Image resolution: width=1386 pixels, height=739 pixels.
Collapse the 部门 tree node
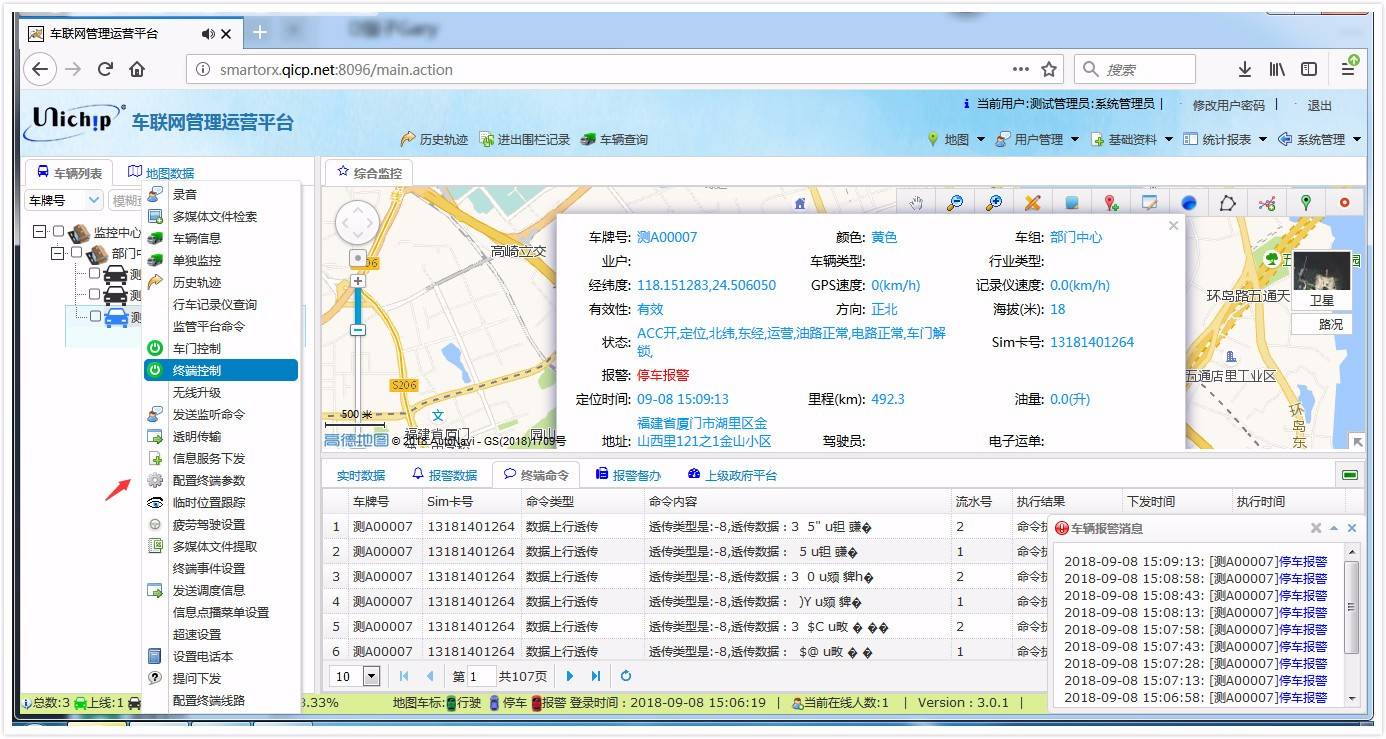coord(58,253)
